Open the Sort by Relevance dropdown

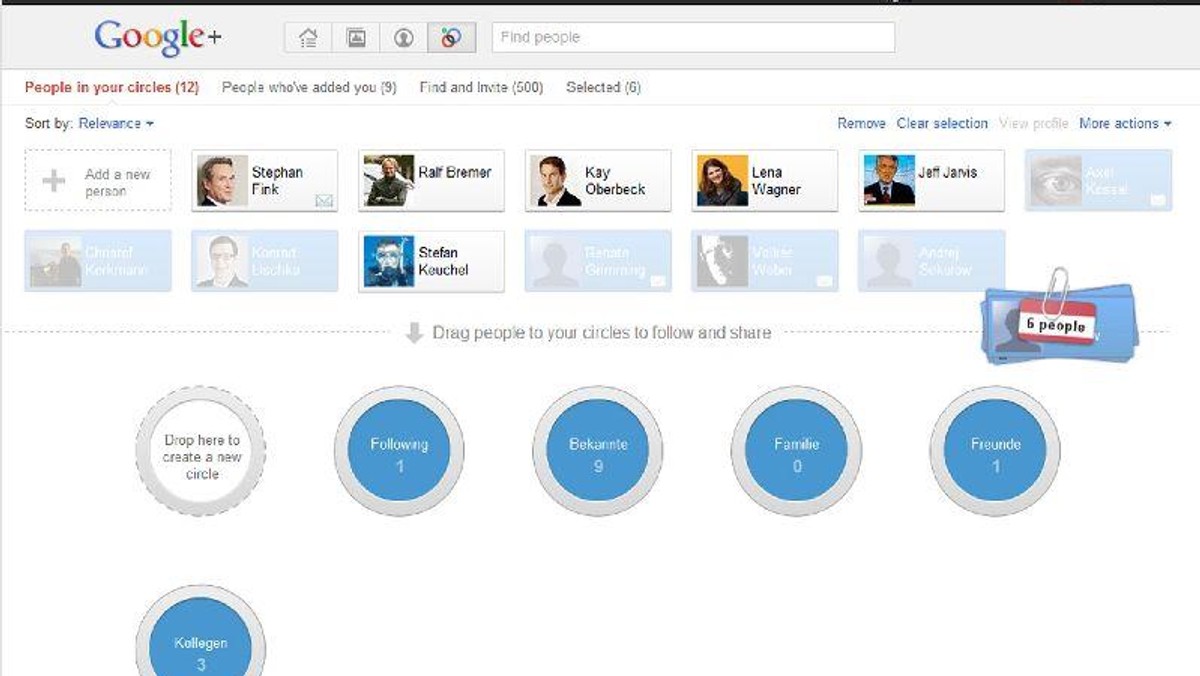pos(116,123)
